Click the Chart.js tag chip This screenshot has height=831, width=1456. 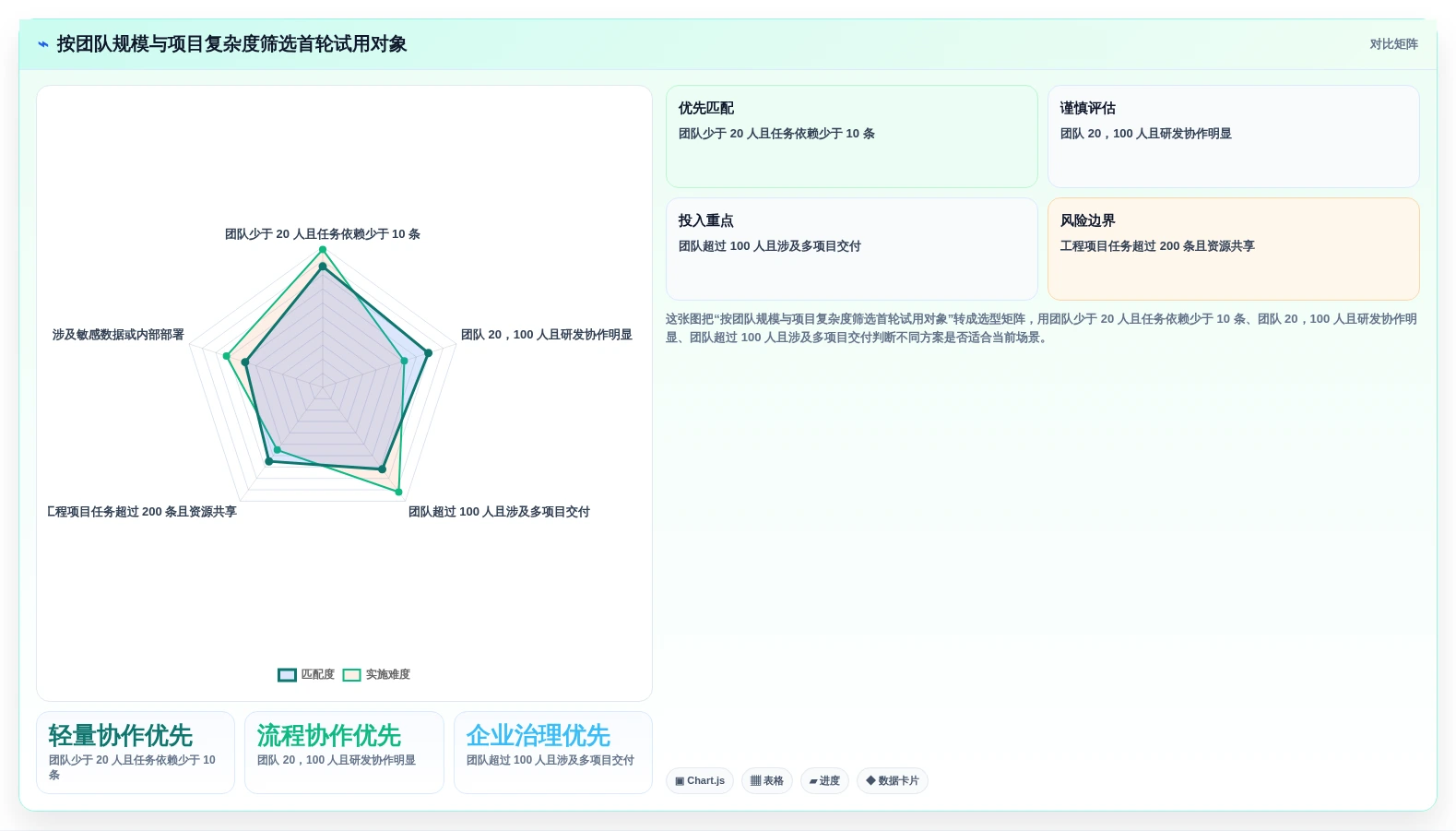pyautogui.click(x=700, y=780)
